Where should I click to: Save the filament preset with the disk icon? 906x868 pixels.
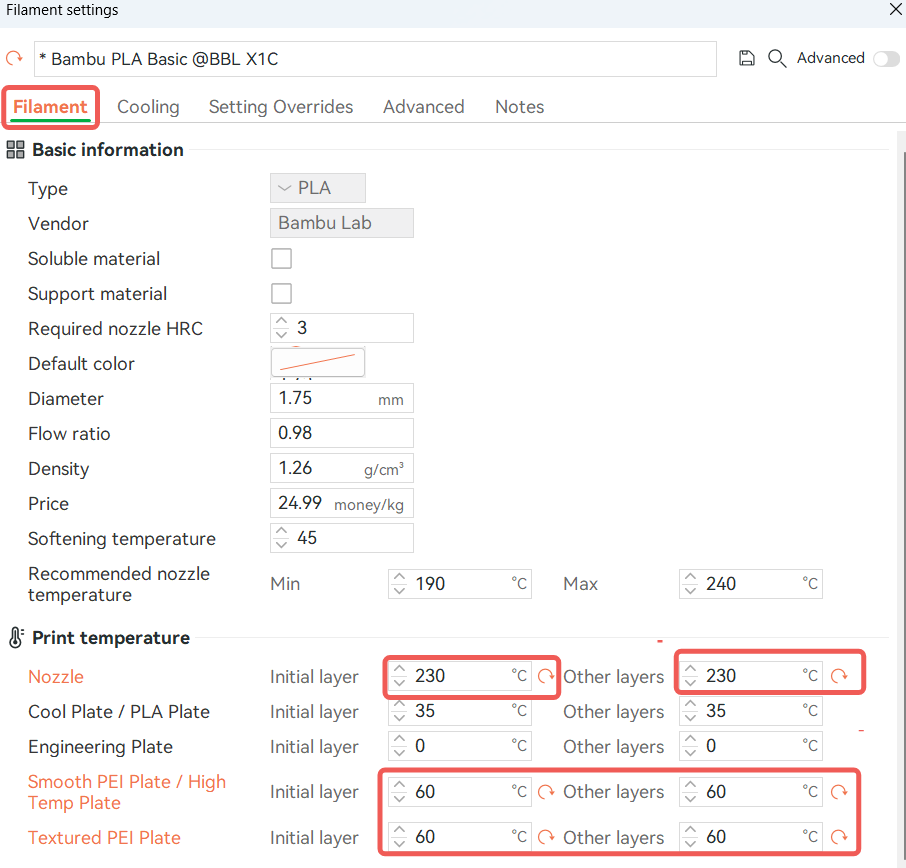[x=747, y=58]
